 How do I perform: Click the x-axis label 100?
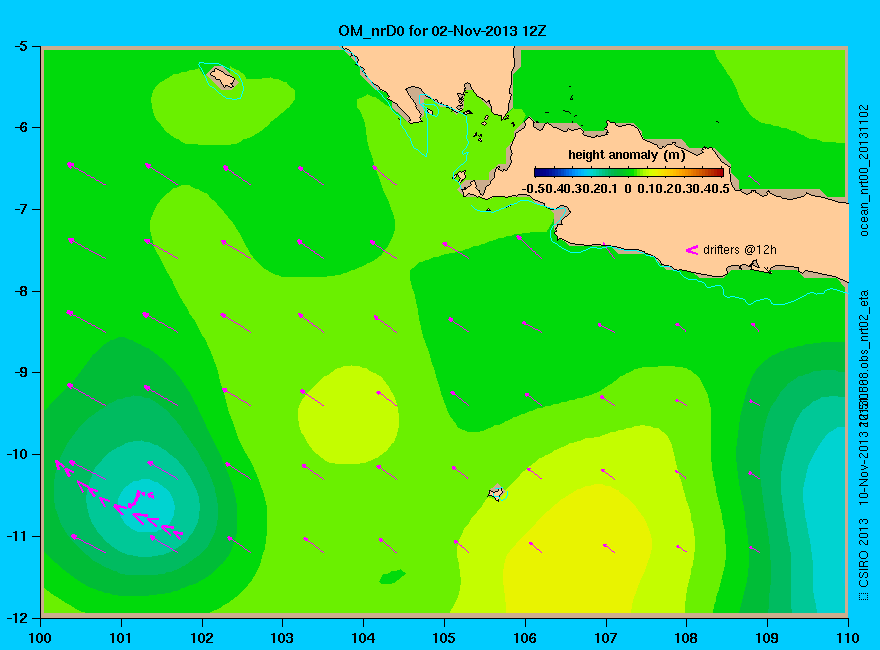click(40, 638)
